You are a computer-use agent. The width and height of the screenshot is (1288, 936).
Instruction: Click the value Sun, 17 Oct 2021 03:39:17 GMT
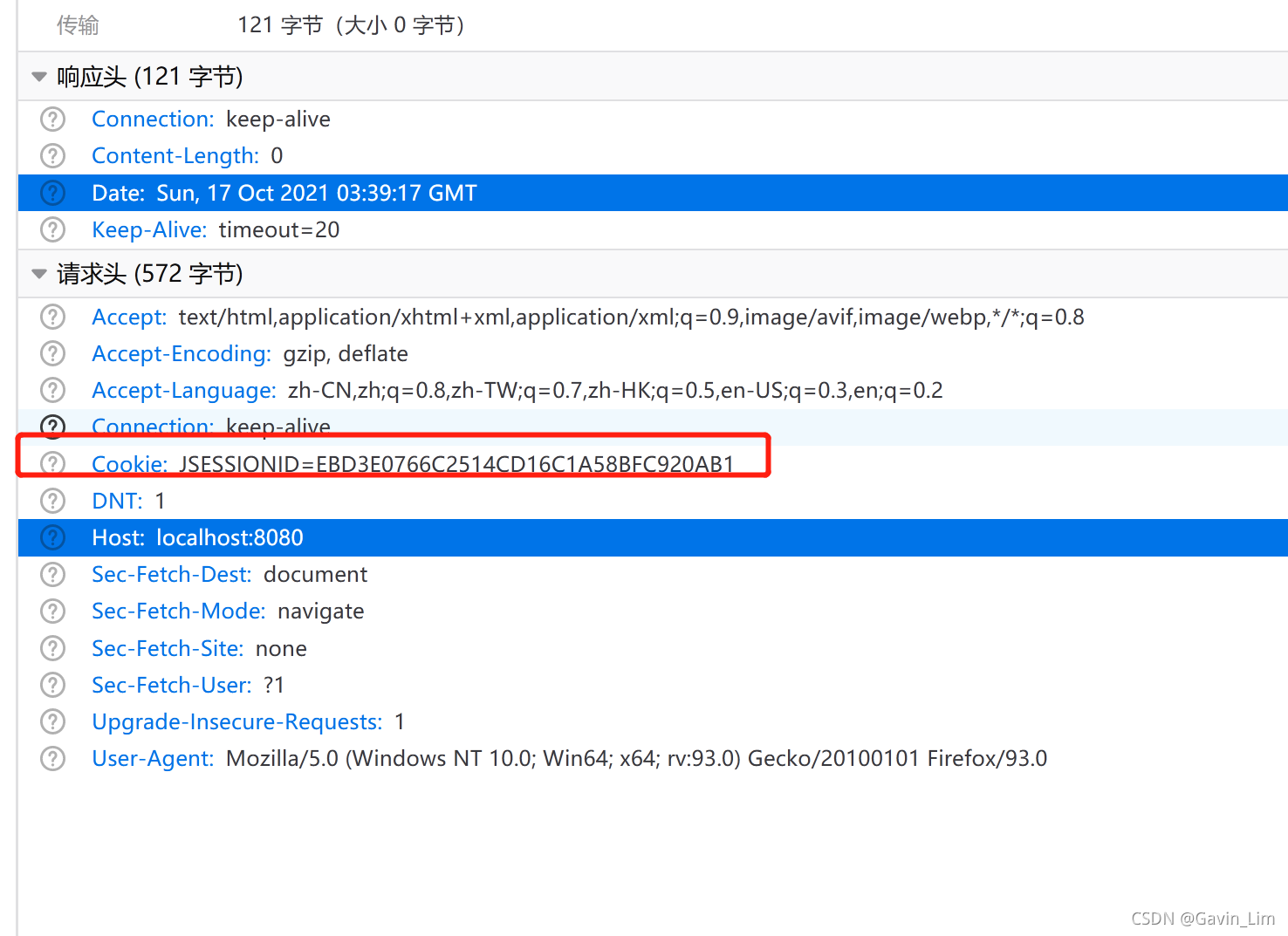[317, 193]
